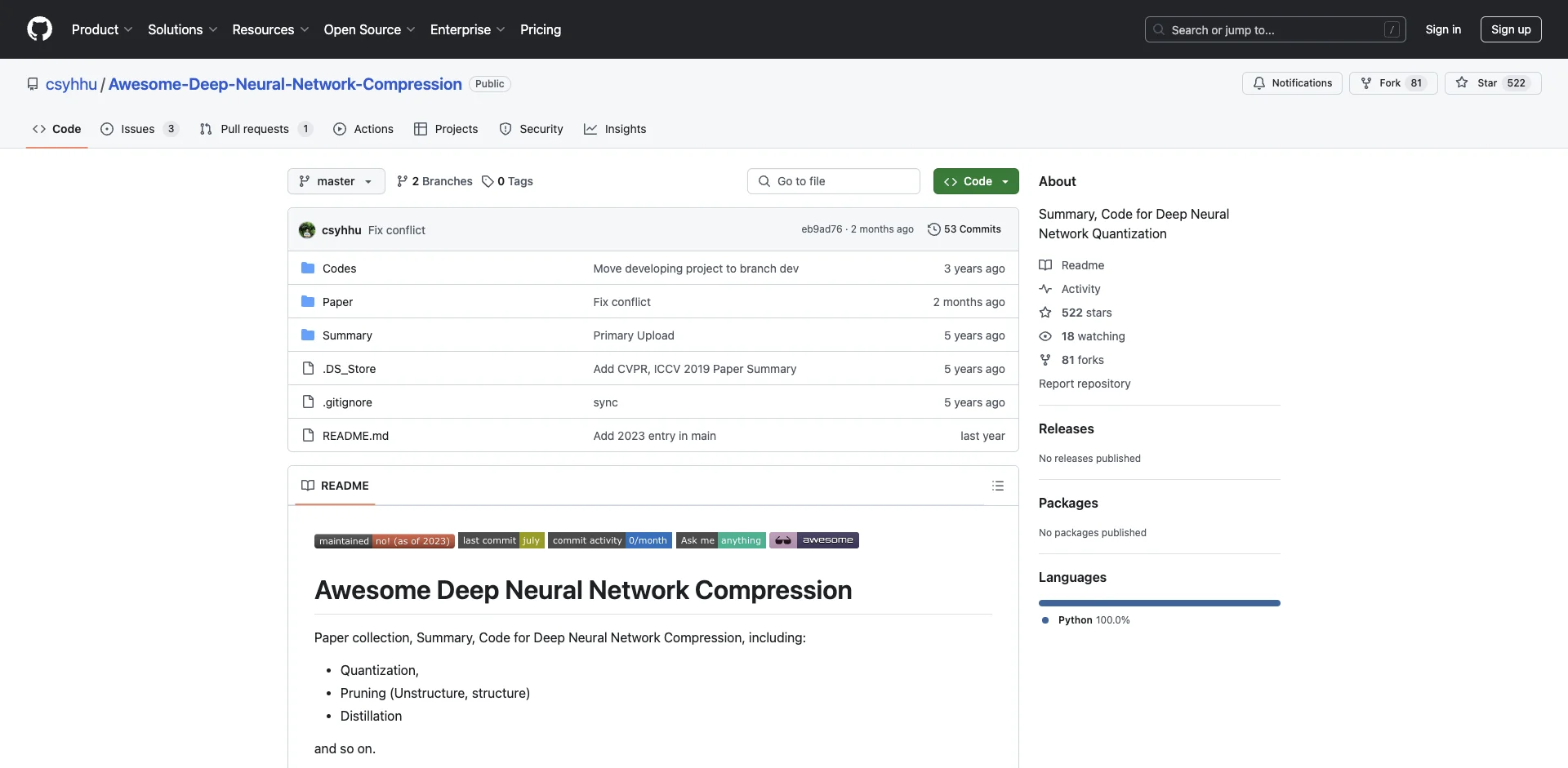
Task: Click the Python language bar
Action: click(1160, 603)
